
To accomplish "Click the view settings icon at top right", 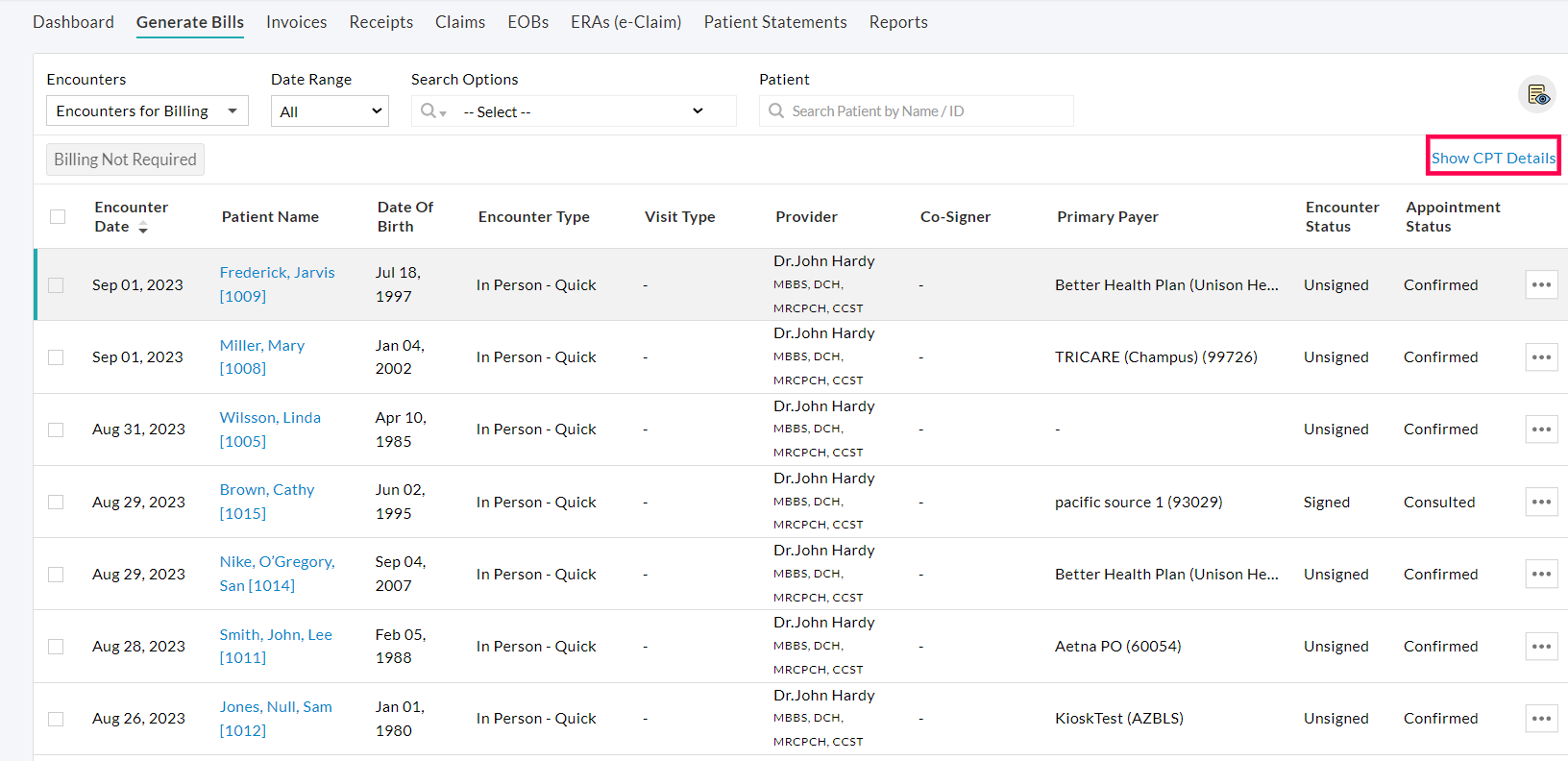I will [x=1537, y=95].
